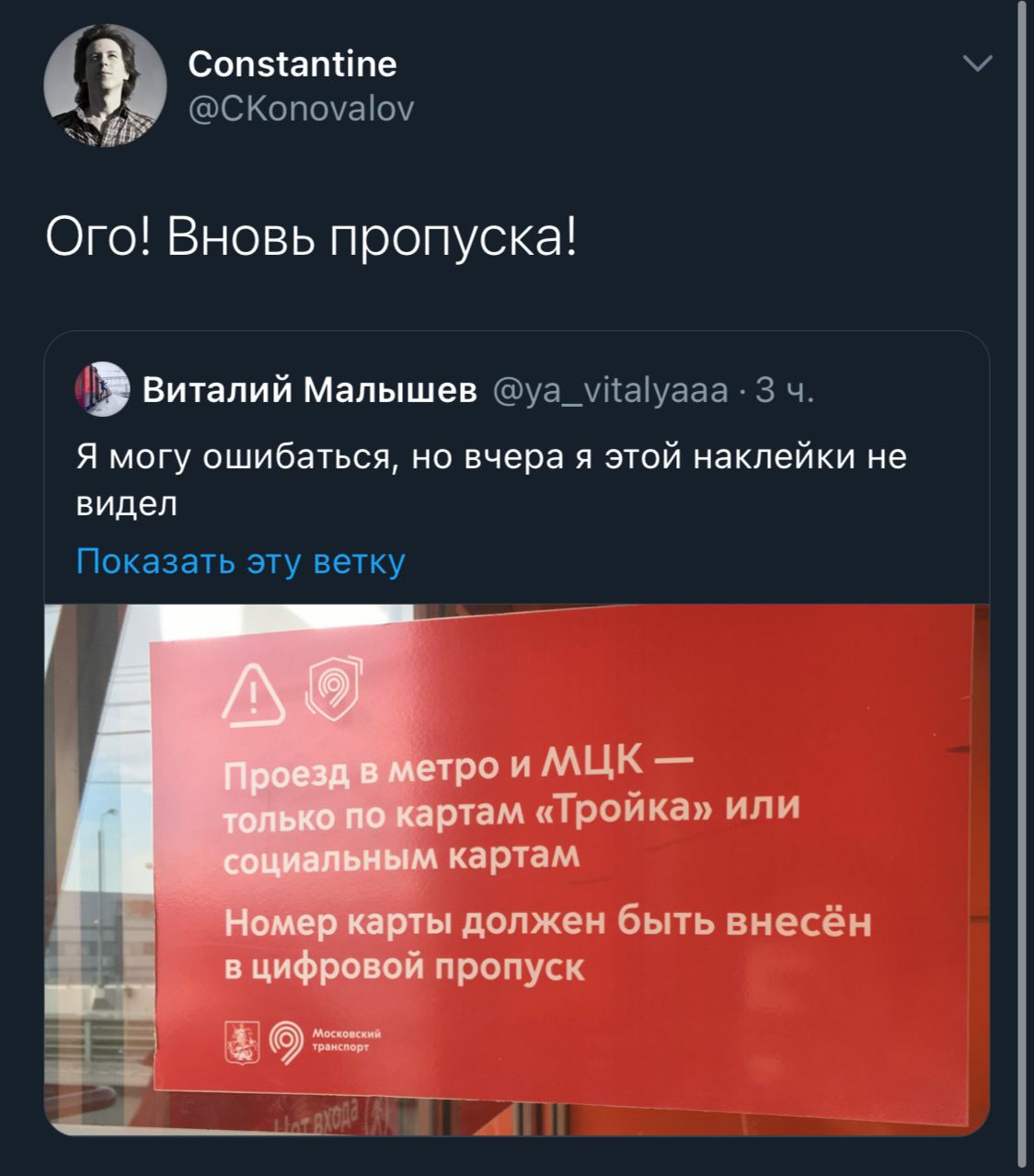This screenshot has width=1034, height=1176.
Task: Follow the 'Показать эту ветку' link
Action: point(240,560)
